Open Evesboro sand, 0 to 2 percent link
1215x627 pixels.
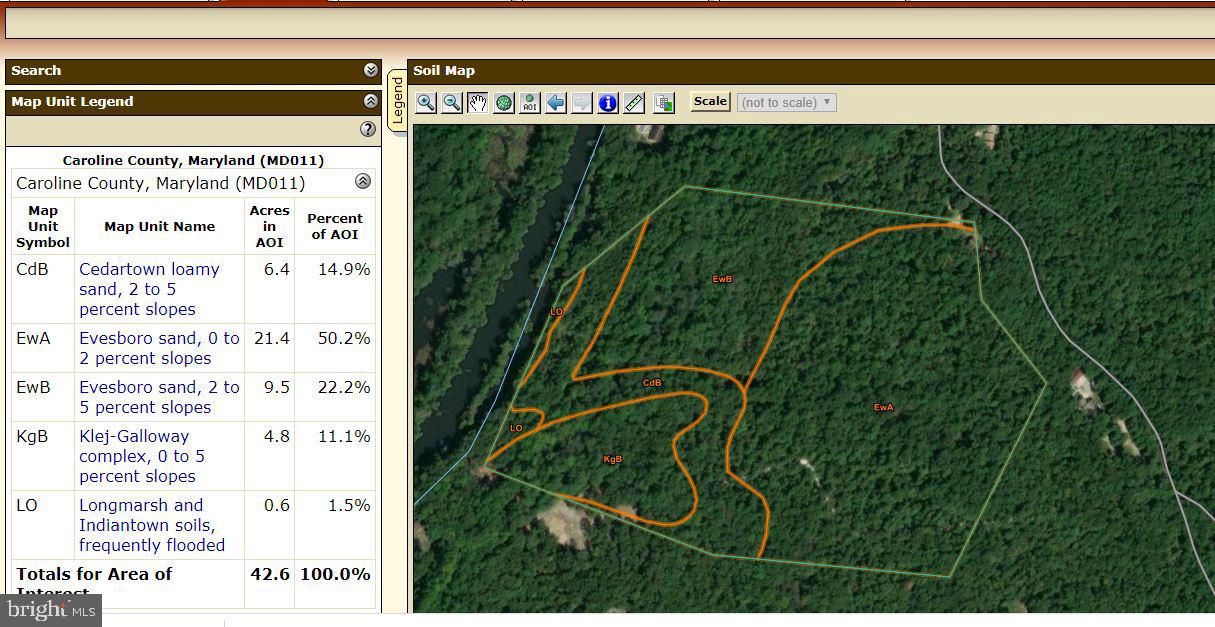[159, 348]
